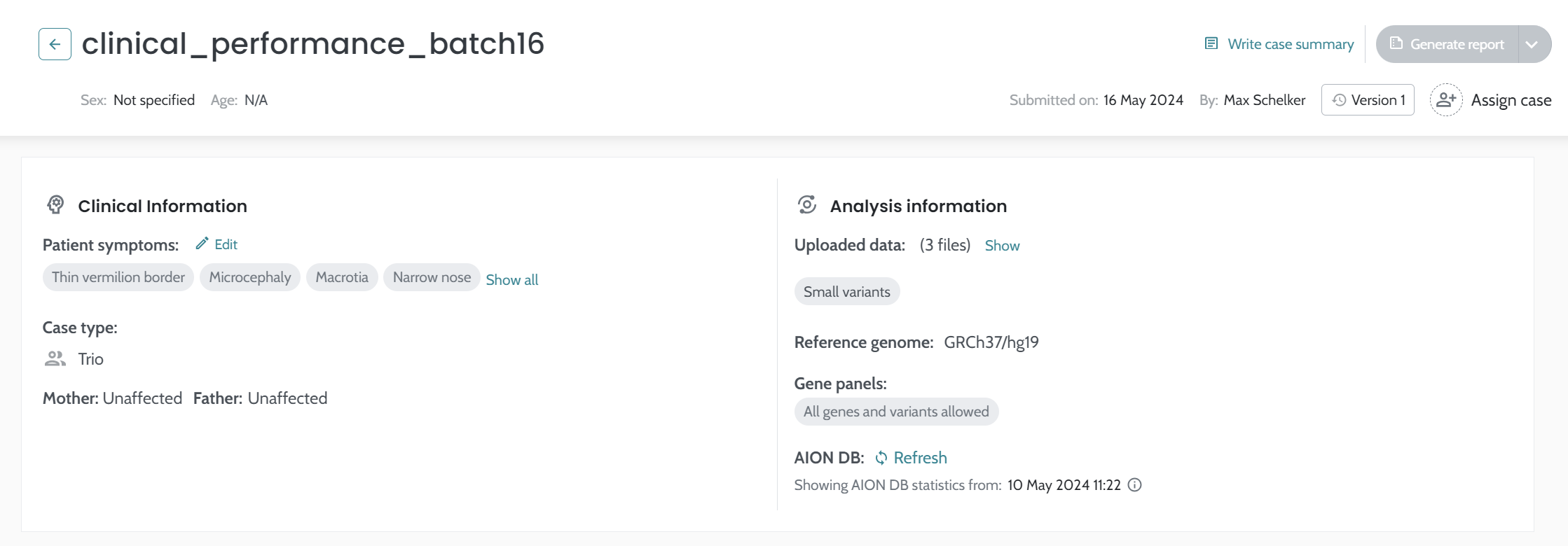The image size is (1568, 546).
Task: Click the Trio case type people icon
Action: coord(55,359)
